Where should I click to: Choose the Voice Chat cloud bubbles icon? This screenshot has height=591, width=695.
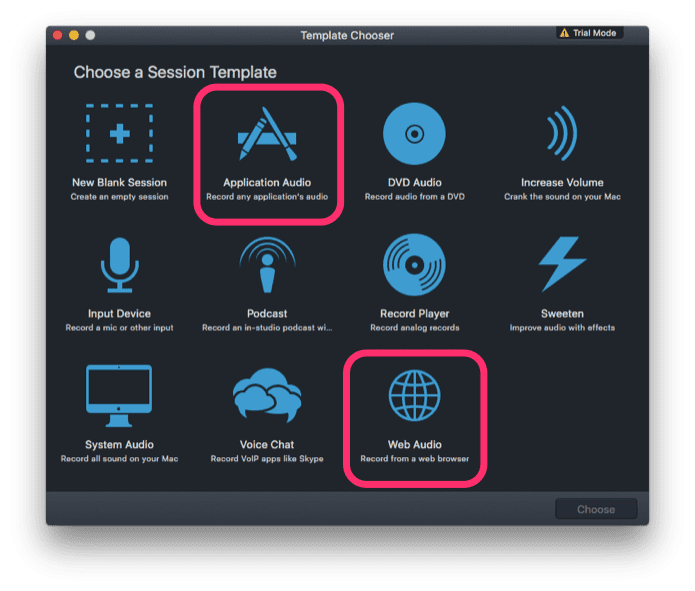point(267,395)
